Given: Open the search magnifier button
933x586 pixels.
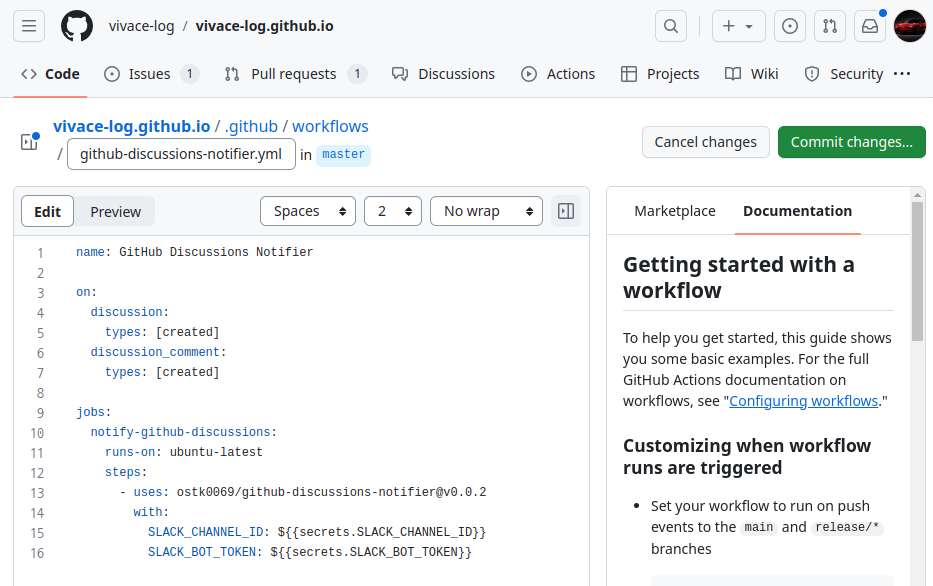Looking at the screenshot, I should 671,26.
